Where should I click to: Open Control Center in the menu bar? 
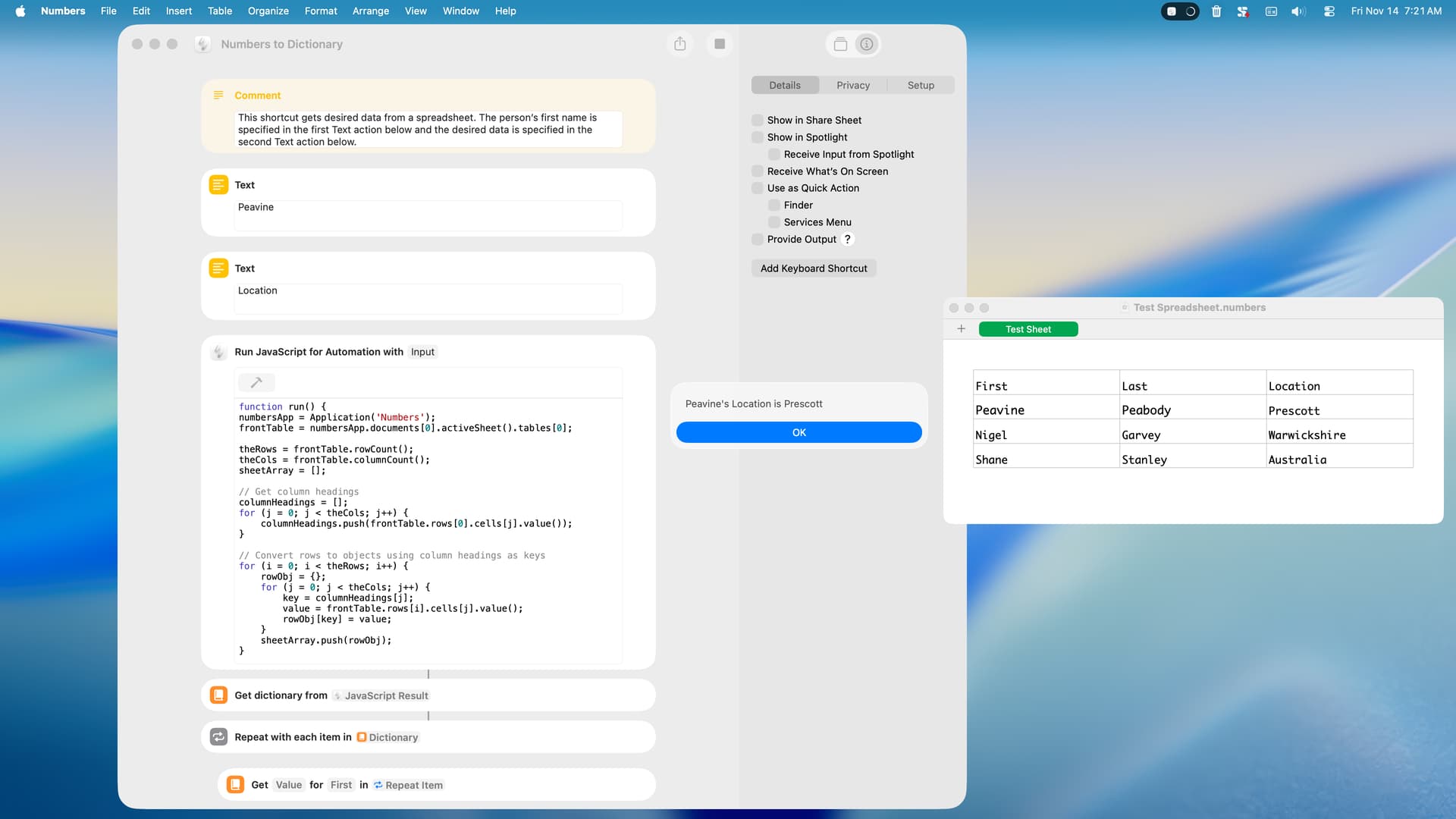pos(1329,11)
